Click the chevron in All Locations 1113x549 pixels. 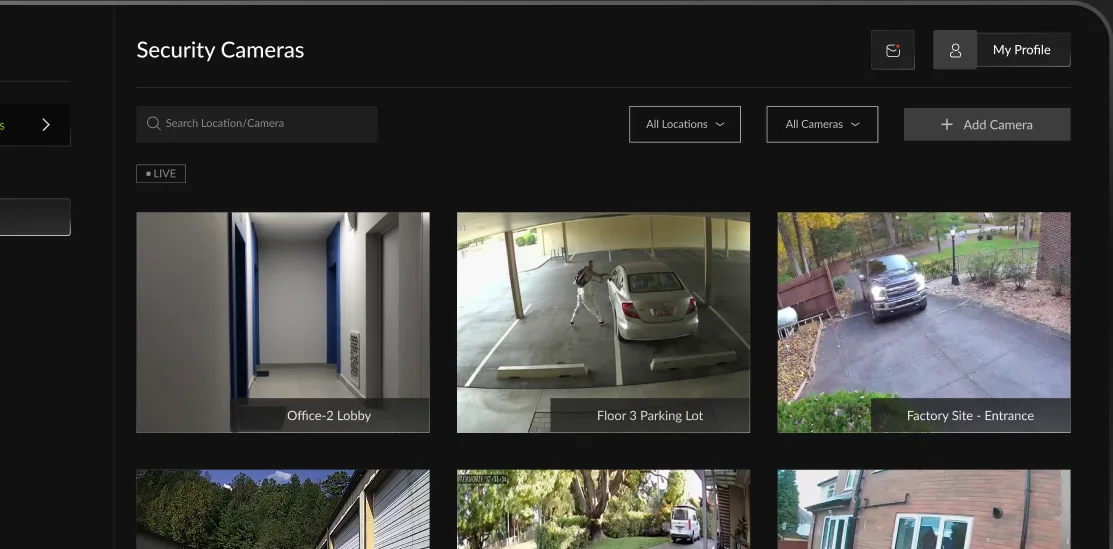coord(720,124)
